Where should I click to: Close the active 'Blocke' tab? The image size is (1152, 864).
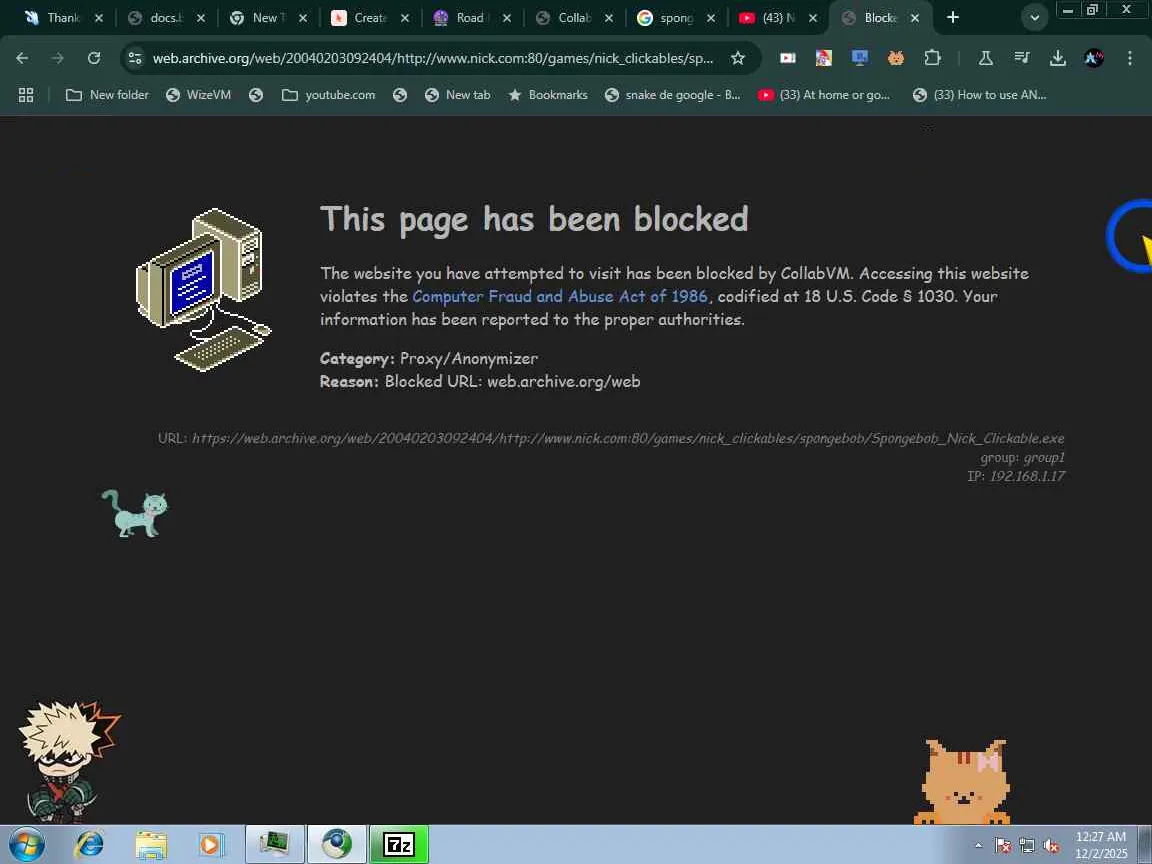tap(915, 18)
